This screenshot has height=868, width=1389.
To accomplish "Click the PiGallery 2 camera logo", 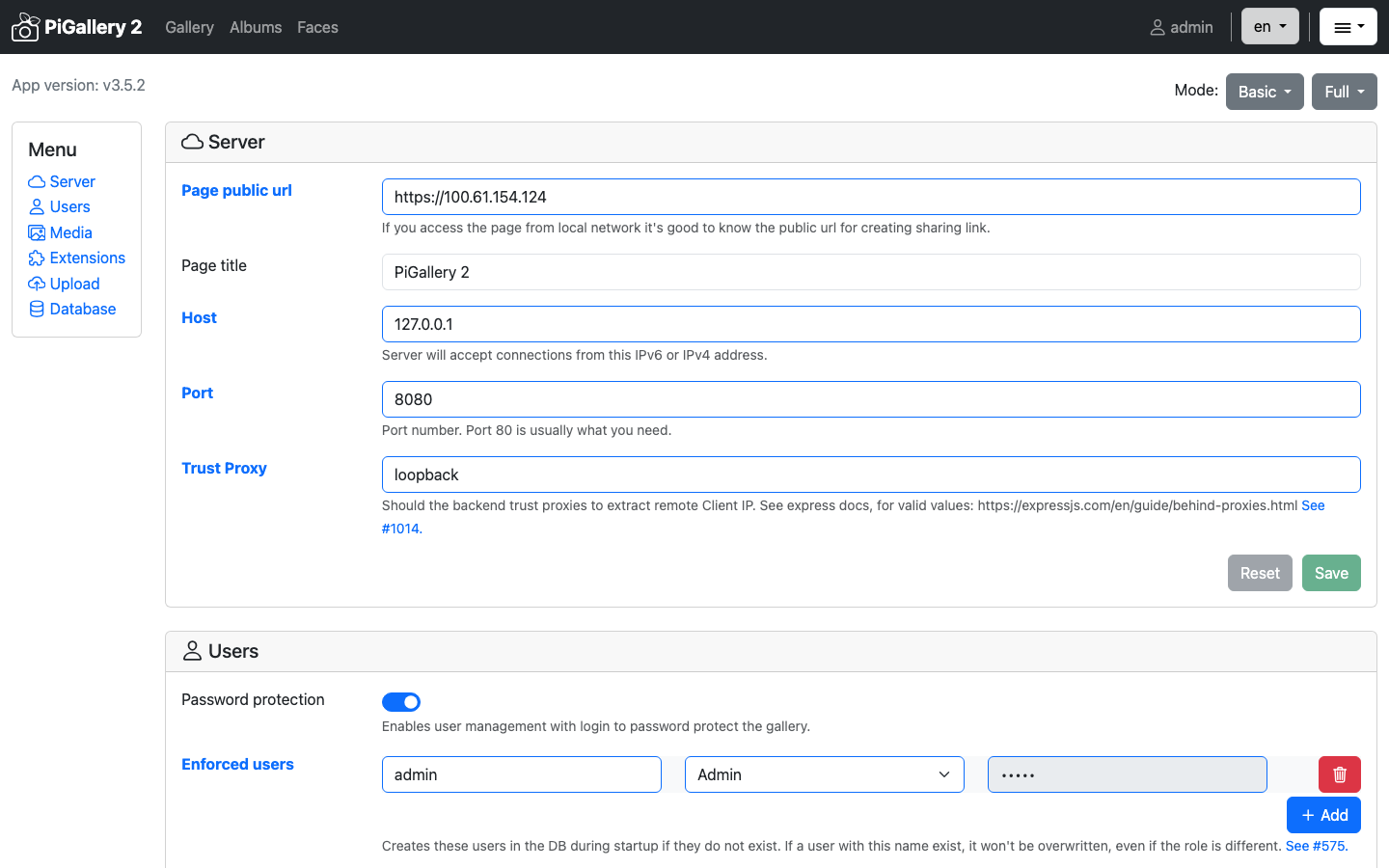I will (25, 27).
